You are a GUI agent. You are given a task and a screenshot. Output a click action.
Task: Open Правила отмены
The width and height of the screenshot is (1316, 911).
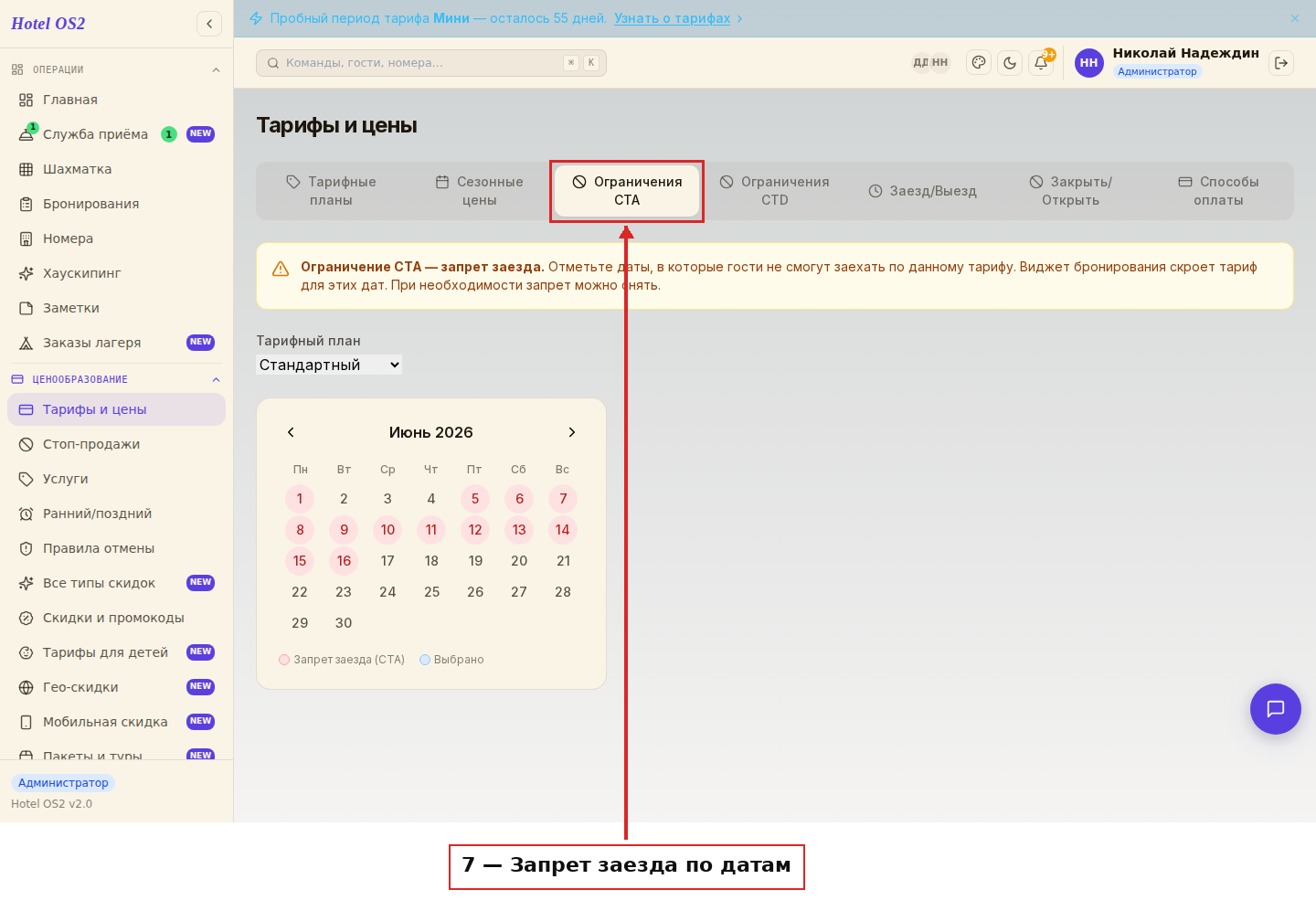[x=116, y=548]
